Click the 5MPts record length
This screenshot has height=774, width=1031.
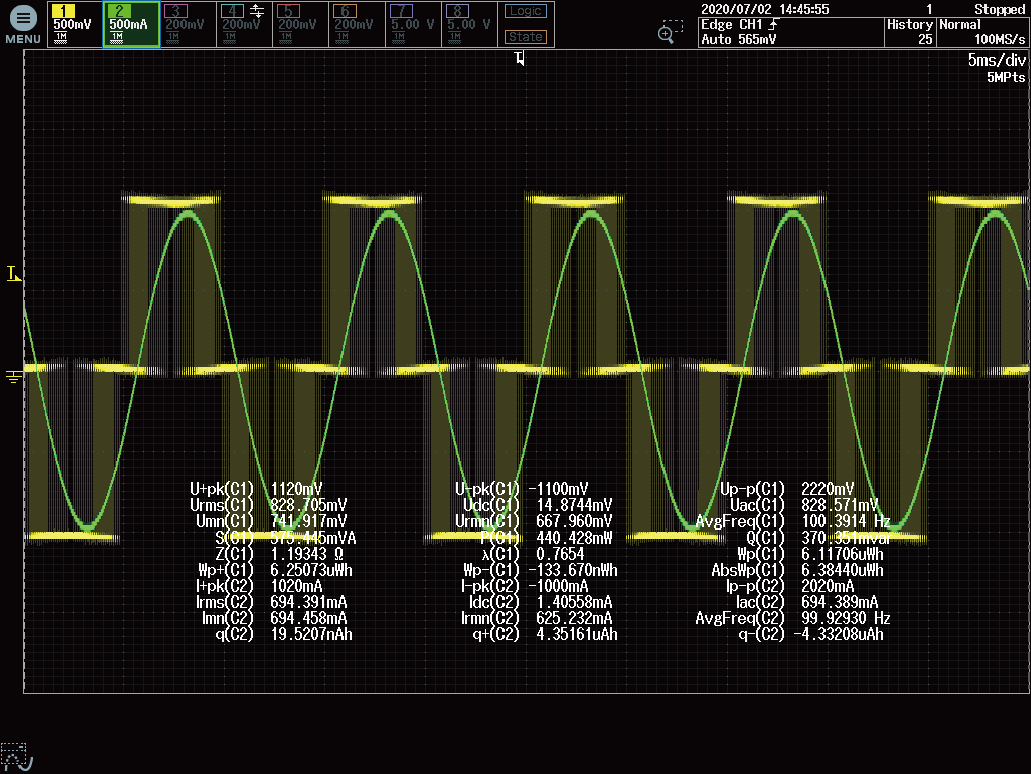pos(1006,78)
